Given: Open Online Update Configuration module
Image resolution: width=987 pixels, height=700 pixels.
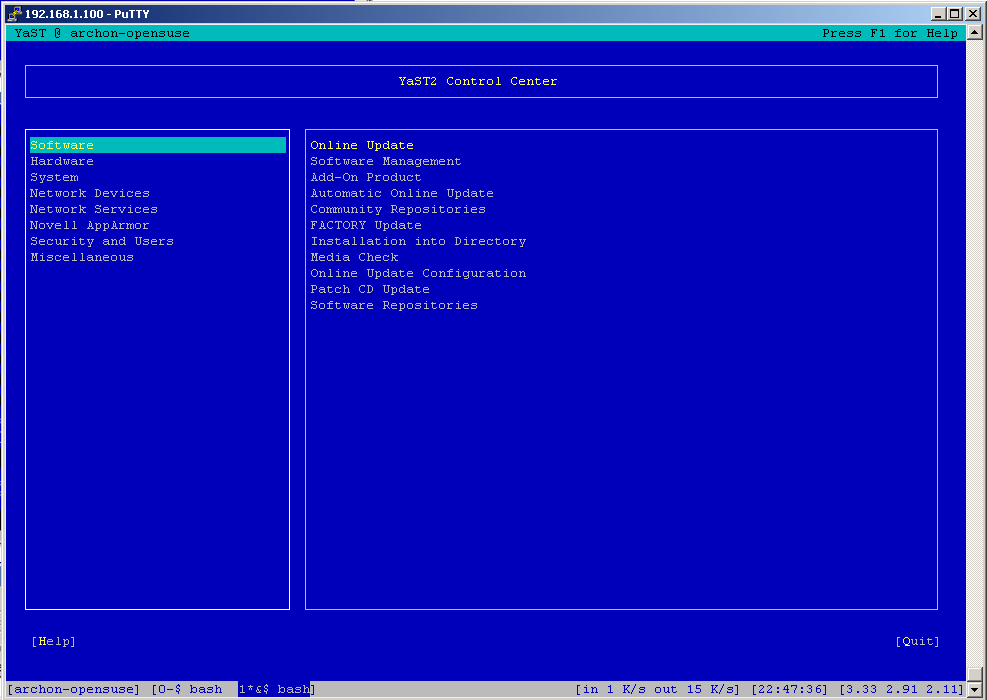Looking at the screenshot, I should pyautogui.click(x=418, y=273).
